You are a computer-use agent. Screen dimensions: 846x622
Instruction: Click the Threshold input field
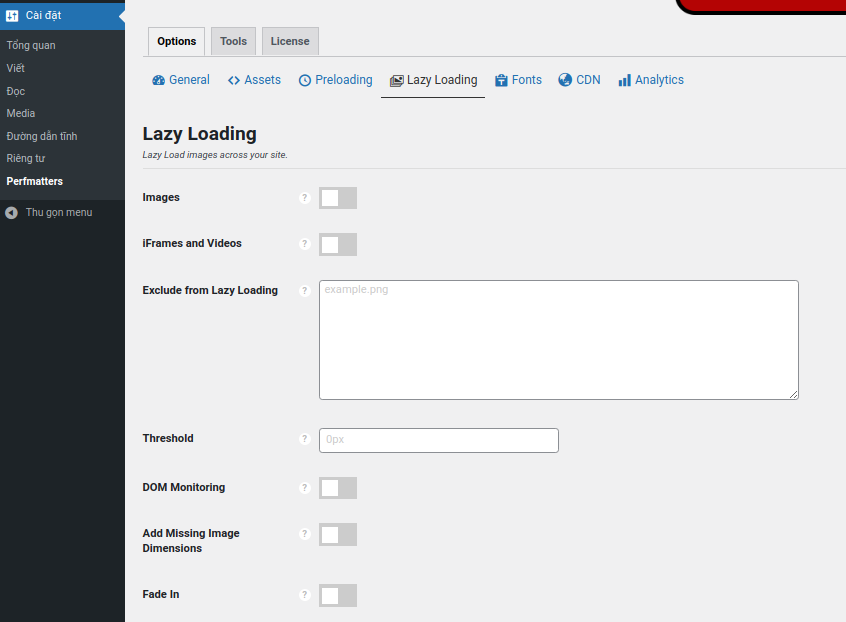coord(439,440)
